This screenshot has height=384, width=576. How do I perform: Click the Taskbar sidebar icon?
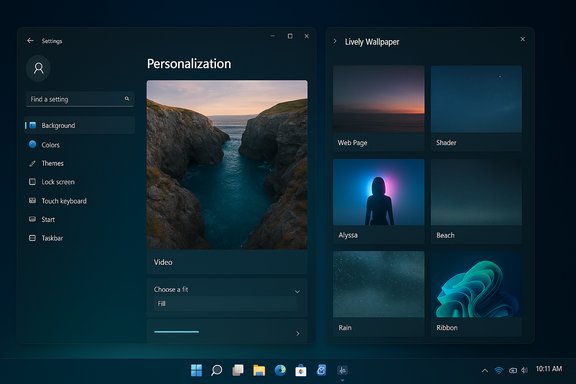click(32, 238)
